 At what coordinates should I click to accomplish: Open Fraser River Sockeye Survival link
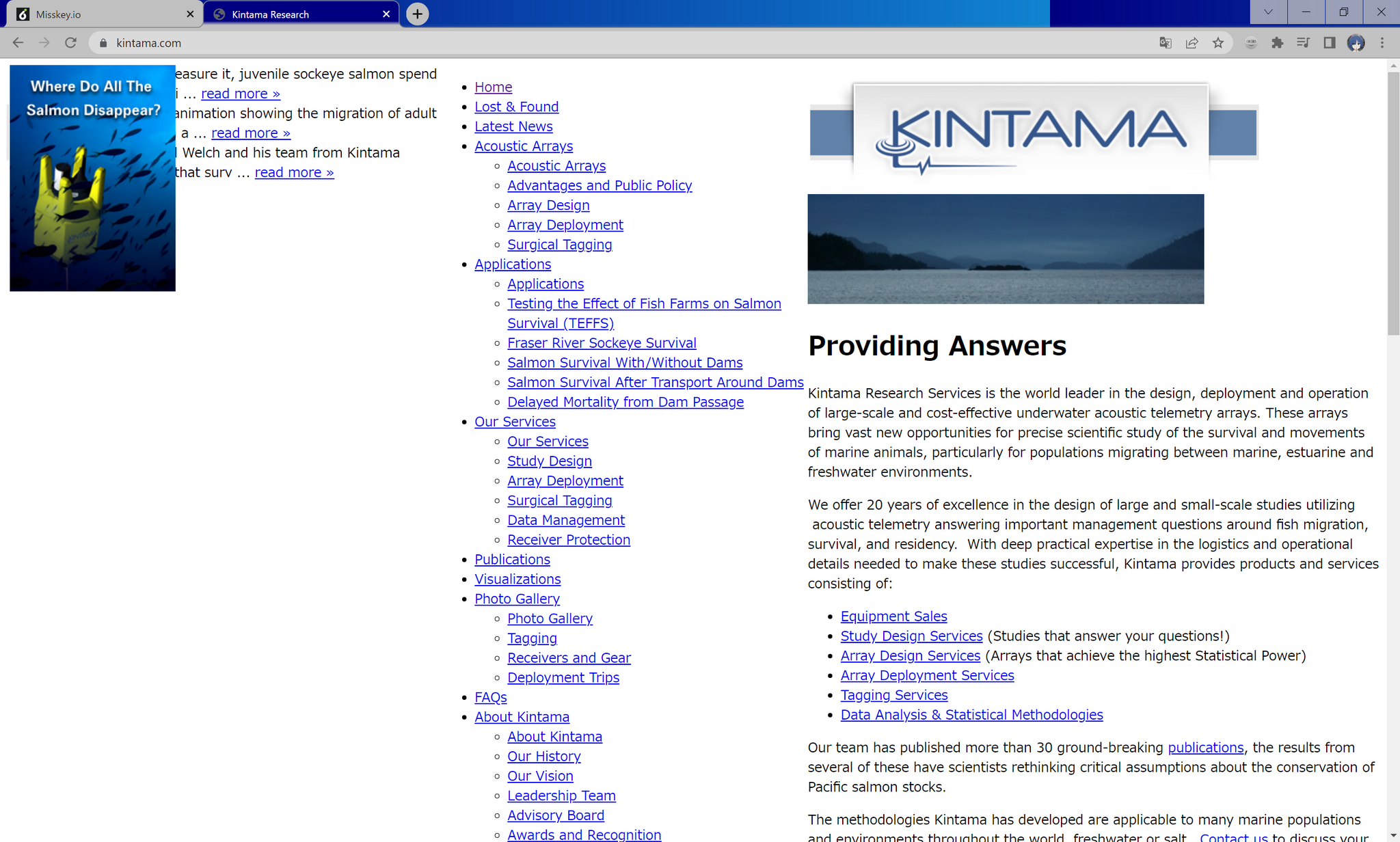pyautogui.click(x=602, y=343)
